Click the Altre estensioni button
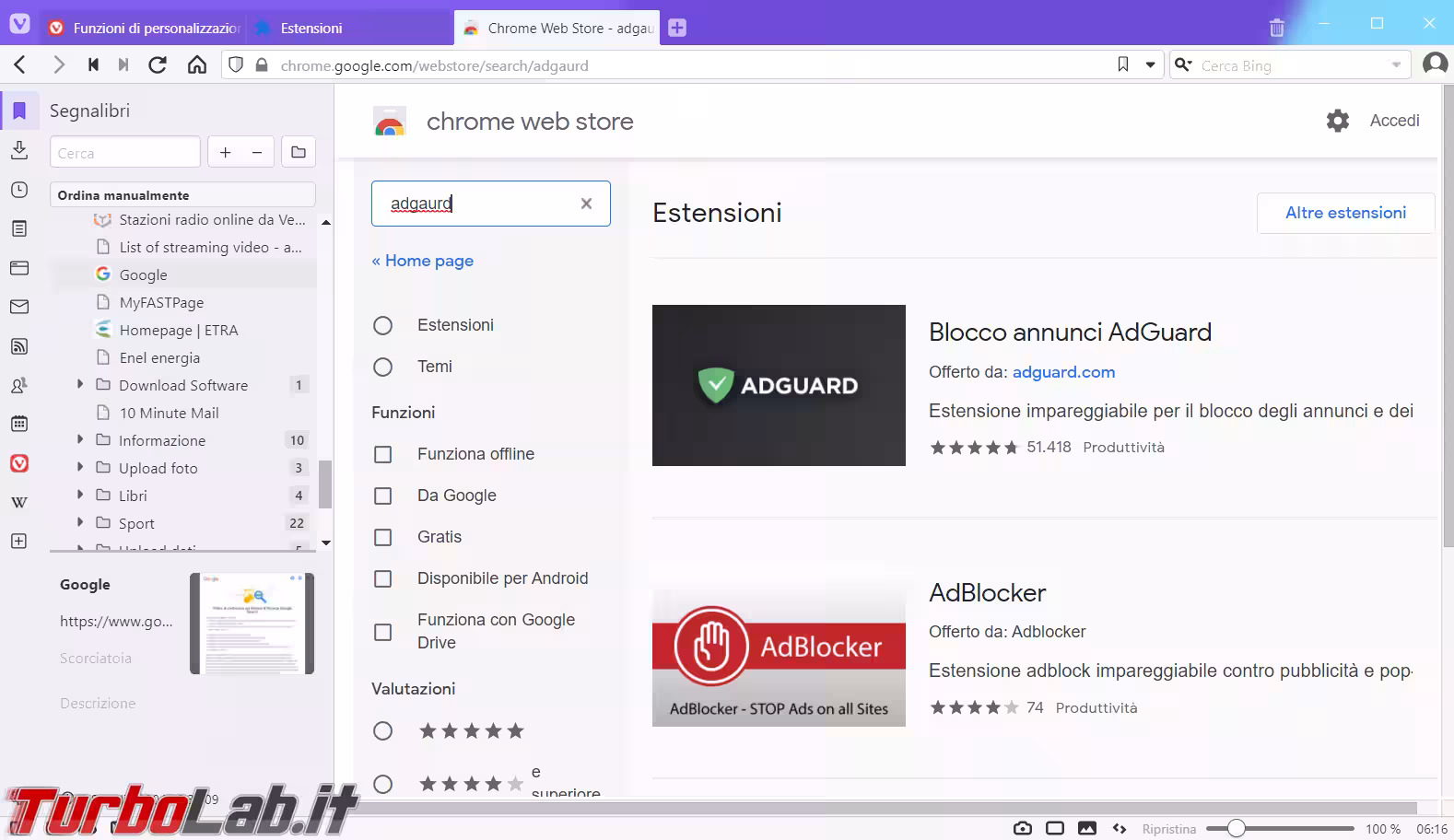1454x840 pixels. 1345,213
